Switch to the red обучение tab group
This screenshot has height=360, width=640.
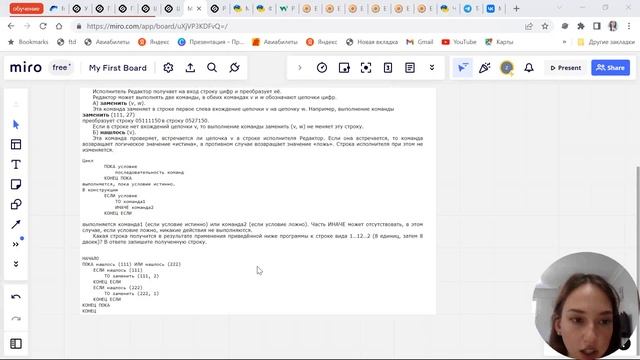click(x=27, y=8)
